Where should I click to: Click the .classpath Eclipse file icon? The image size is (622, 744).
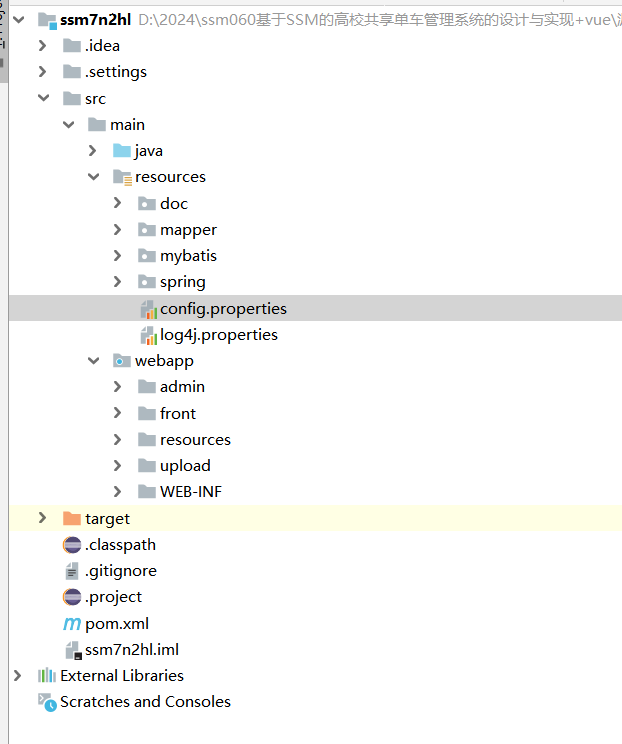pos(72,545)
